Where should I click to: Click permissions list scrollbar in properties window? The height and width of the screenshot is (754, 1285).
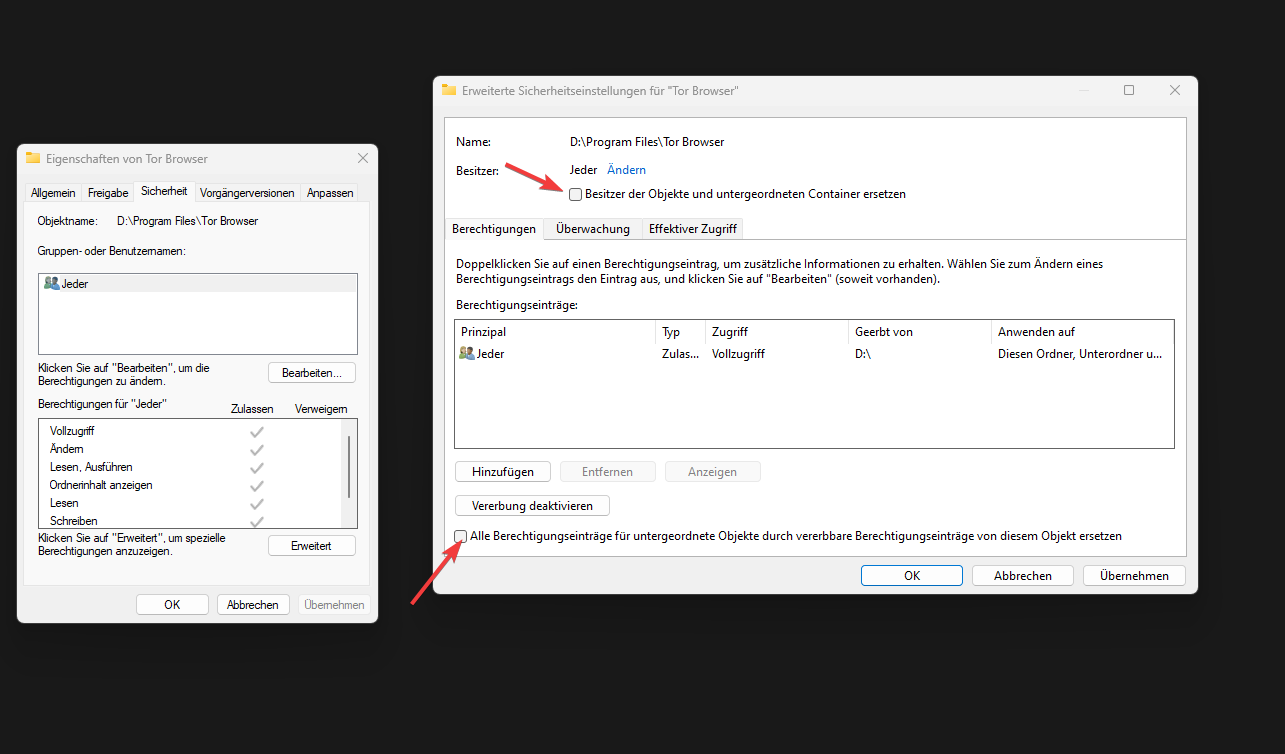click(x=349, y=467)
